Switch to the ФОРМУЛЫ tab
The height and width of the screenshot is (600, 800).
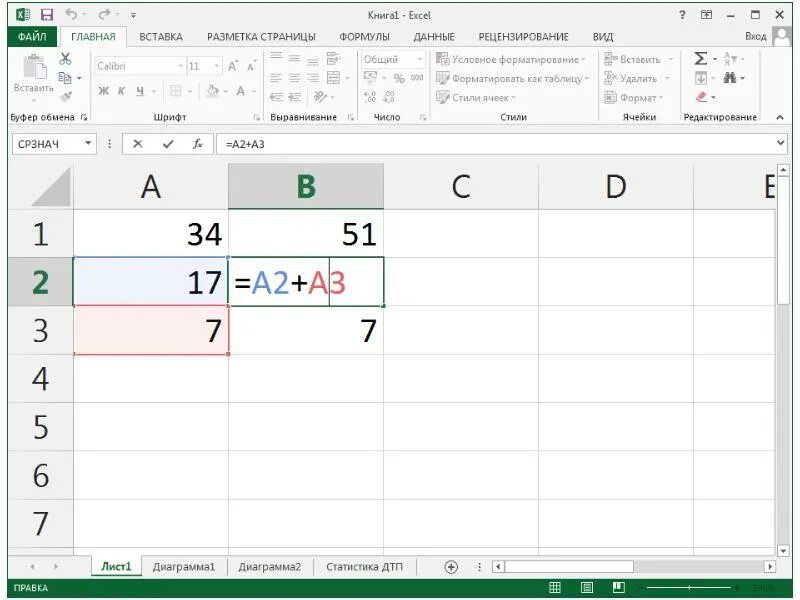(364, 37)
